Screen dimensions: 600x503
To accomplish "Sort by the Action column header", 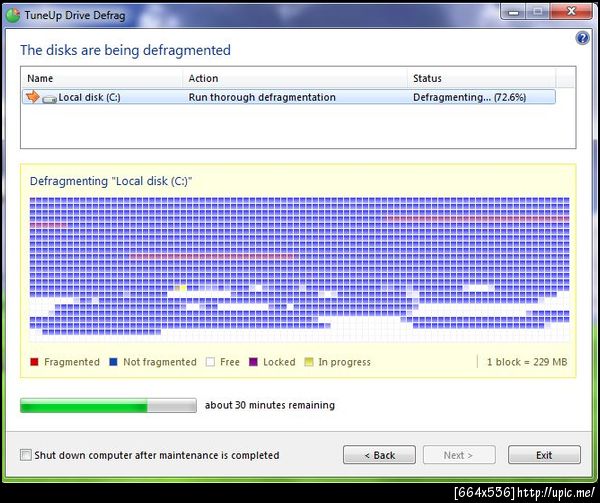I will pos(295,78).
